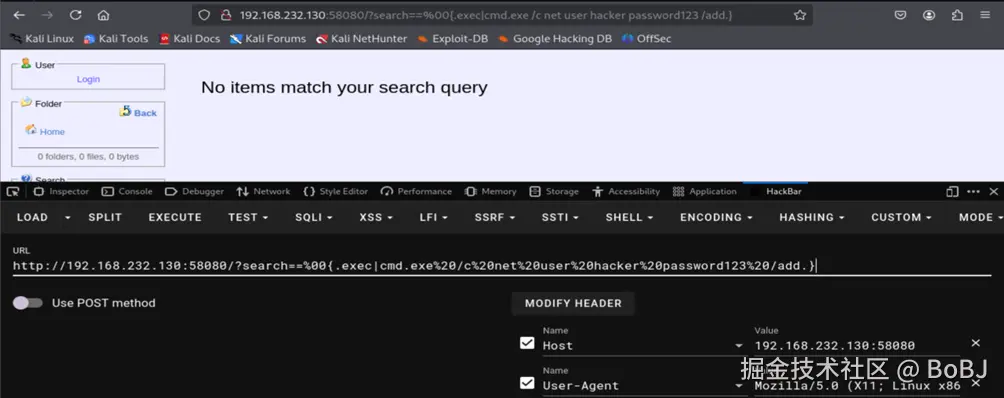Click the shield tracking protection icon
The image size is (1004, 398).
204,15
